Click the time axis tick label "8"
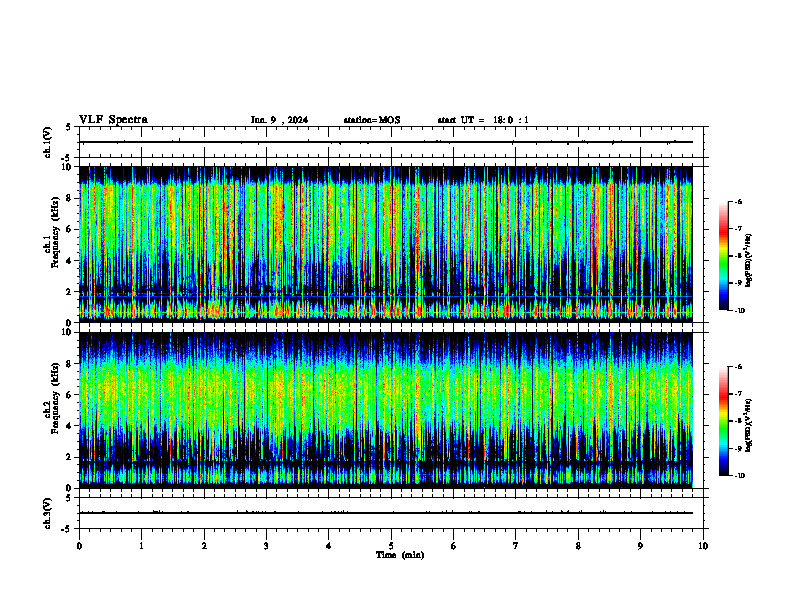792x612 pixels. [578, 546]
